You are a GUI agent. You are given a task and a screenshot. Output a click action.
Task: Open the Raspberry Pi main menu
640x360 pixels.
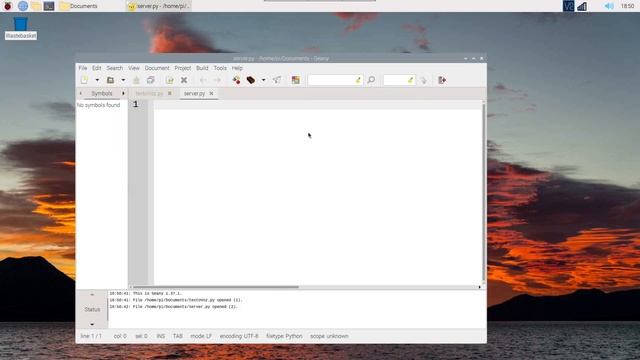point(8,6)
